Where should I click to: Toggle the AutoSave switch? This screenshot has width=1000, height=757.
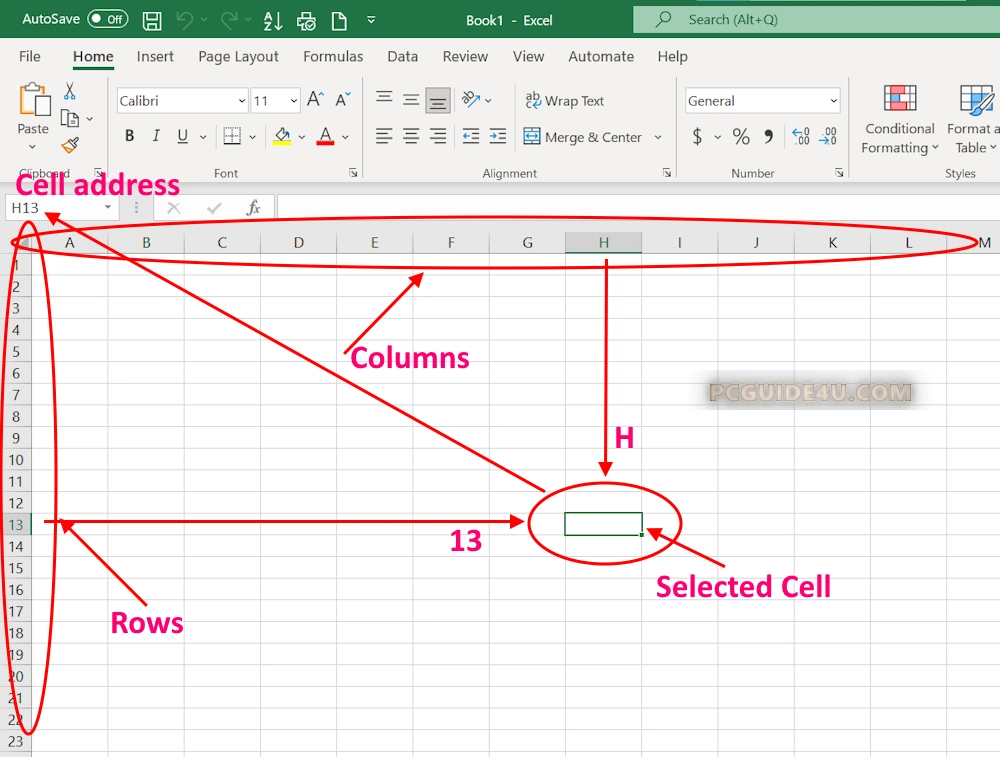[x=107, y=19]
